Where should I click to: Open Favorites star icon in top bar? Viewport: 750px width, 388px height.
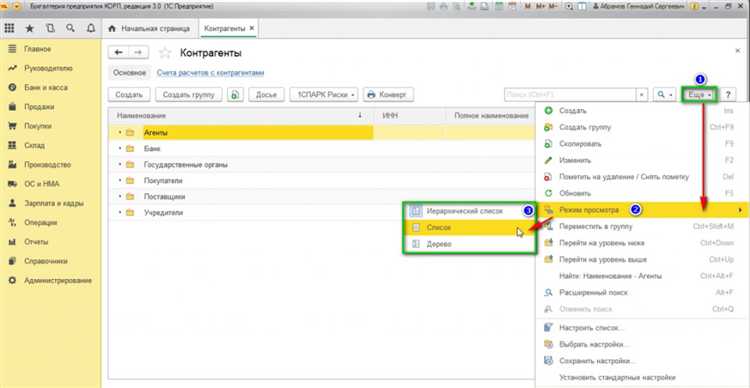click(x=30, y=29)
